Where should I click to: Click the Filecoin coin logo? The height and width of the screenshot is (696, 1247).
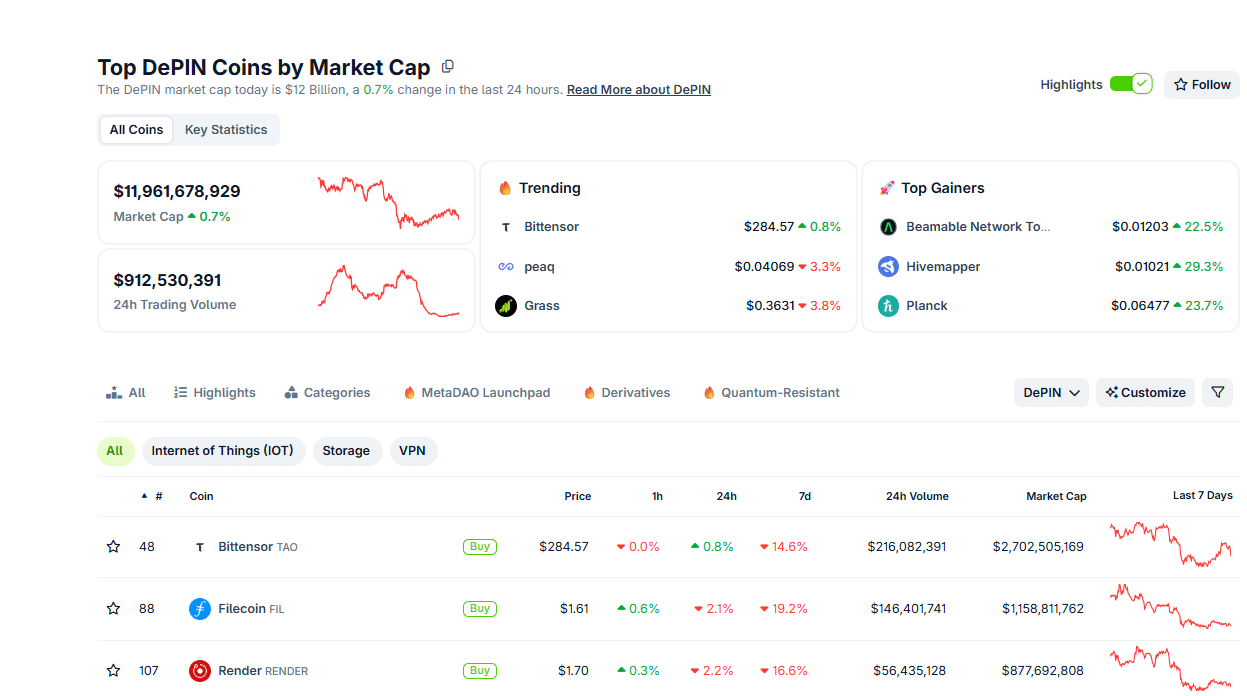200,609
